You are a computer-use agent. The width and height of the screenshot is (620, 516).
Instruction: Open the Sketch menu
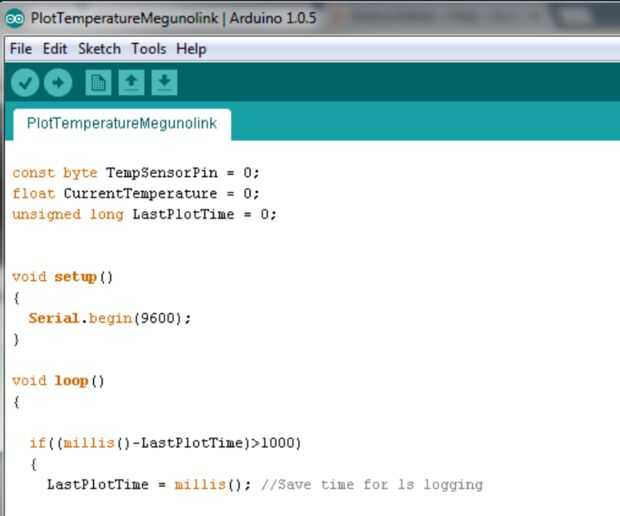pyautogui.click(x=99, y=49)
